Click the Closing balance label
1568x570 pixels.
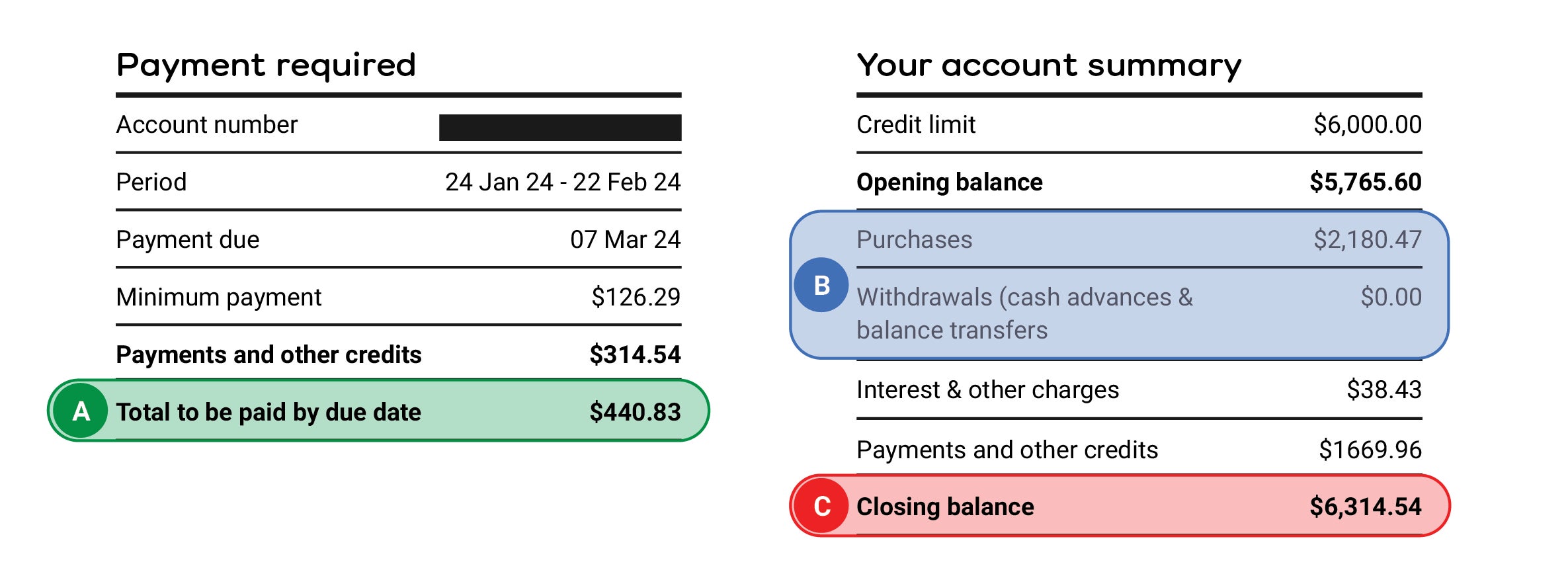coord(945,507)
